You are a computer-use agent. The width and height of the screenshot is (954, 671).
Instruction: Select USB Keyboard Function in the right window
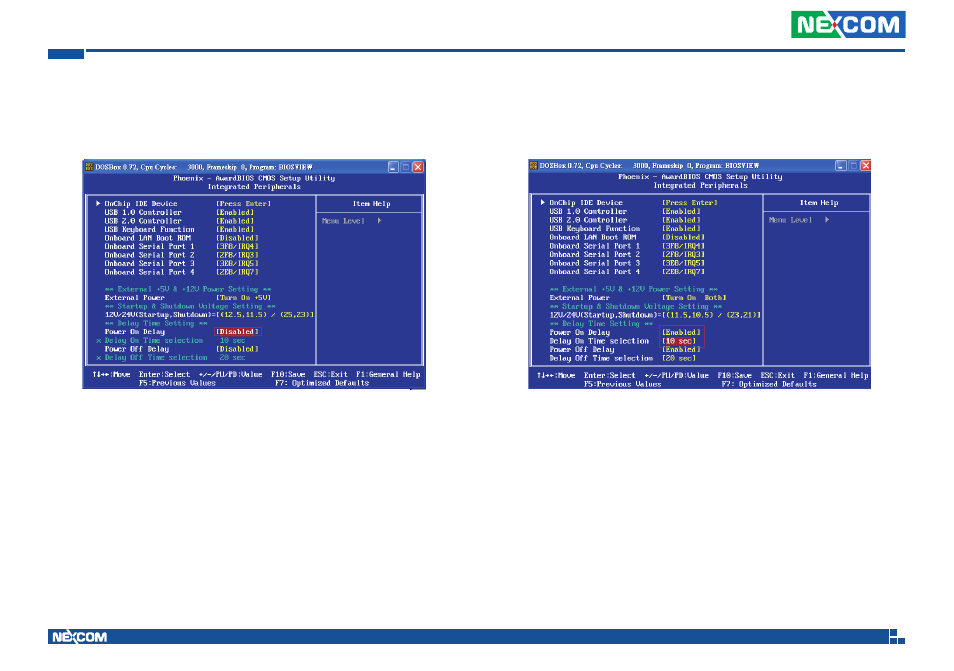[x=596, y=229]
